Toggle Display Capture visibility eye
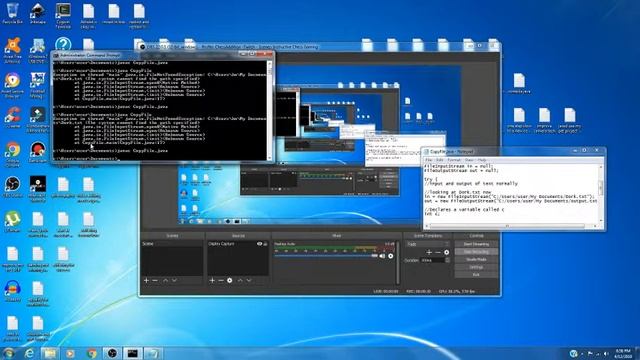The image size is (640, 360). (259, 244)
